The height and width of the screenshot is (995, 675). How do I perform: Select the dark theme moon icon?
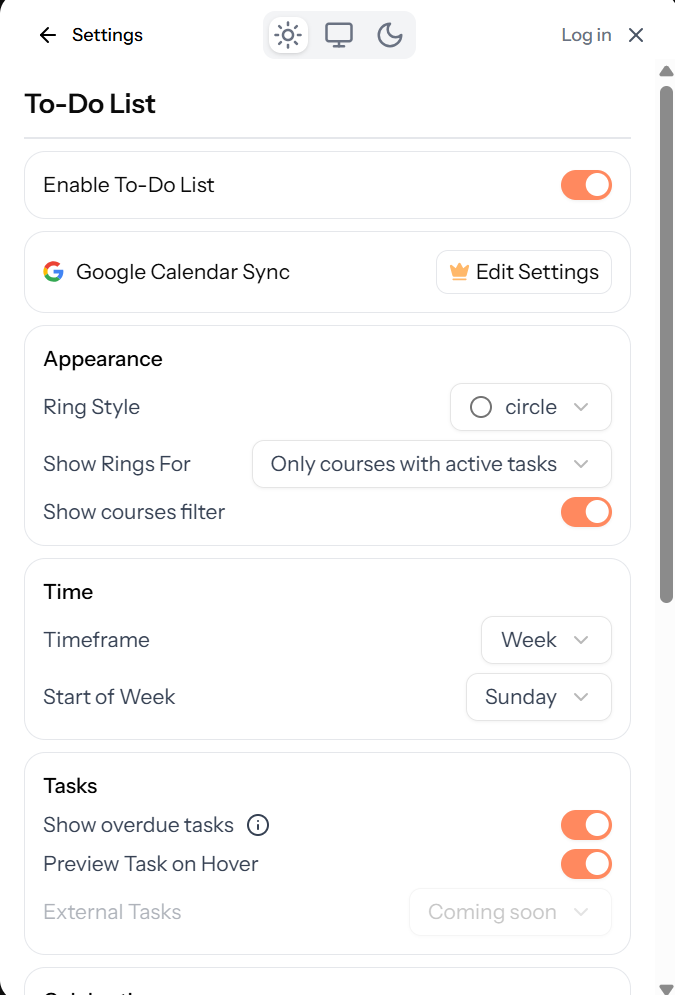[x=390, y=35]
